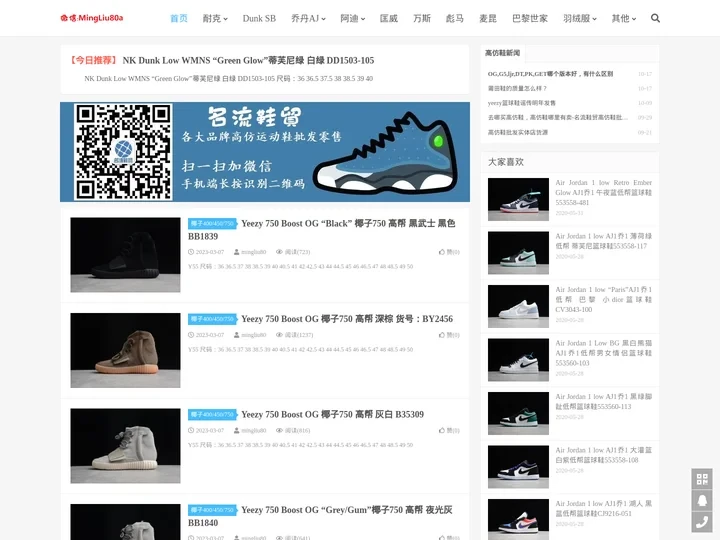Open the QR code floating side button

[x=702, y=479]
